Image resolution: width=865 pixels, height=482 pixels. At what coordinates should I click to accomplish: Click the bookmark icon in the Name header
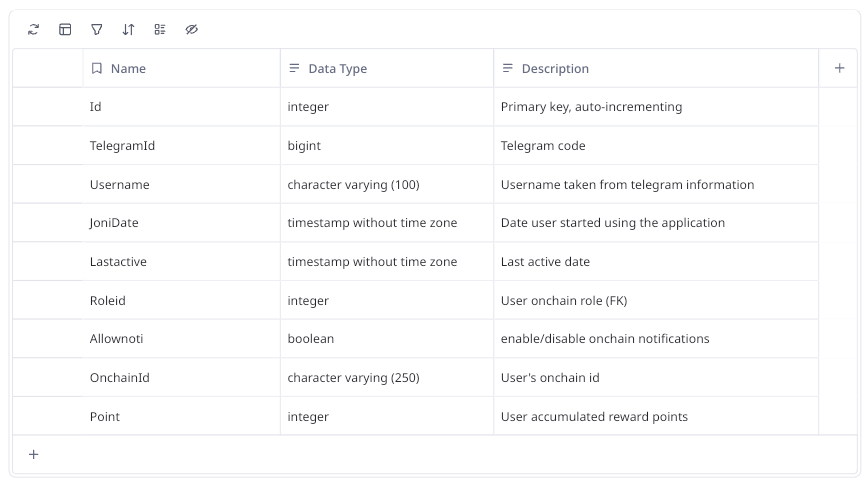97,69
